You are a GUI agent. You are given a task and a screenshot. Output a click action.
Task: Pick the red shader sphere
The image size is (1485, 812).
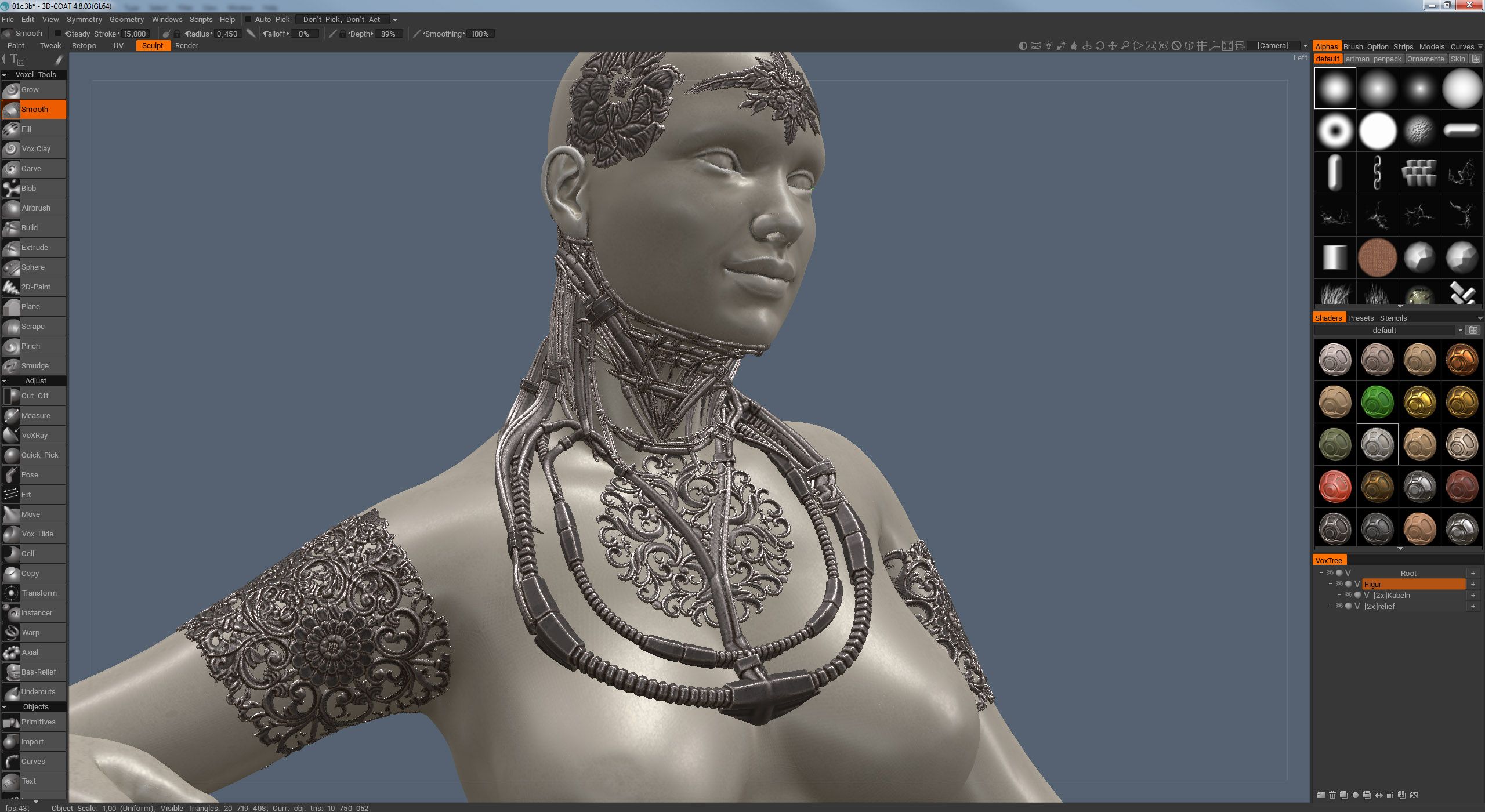1335,487
